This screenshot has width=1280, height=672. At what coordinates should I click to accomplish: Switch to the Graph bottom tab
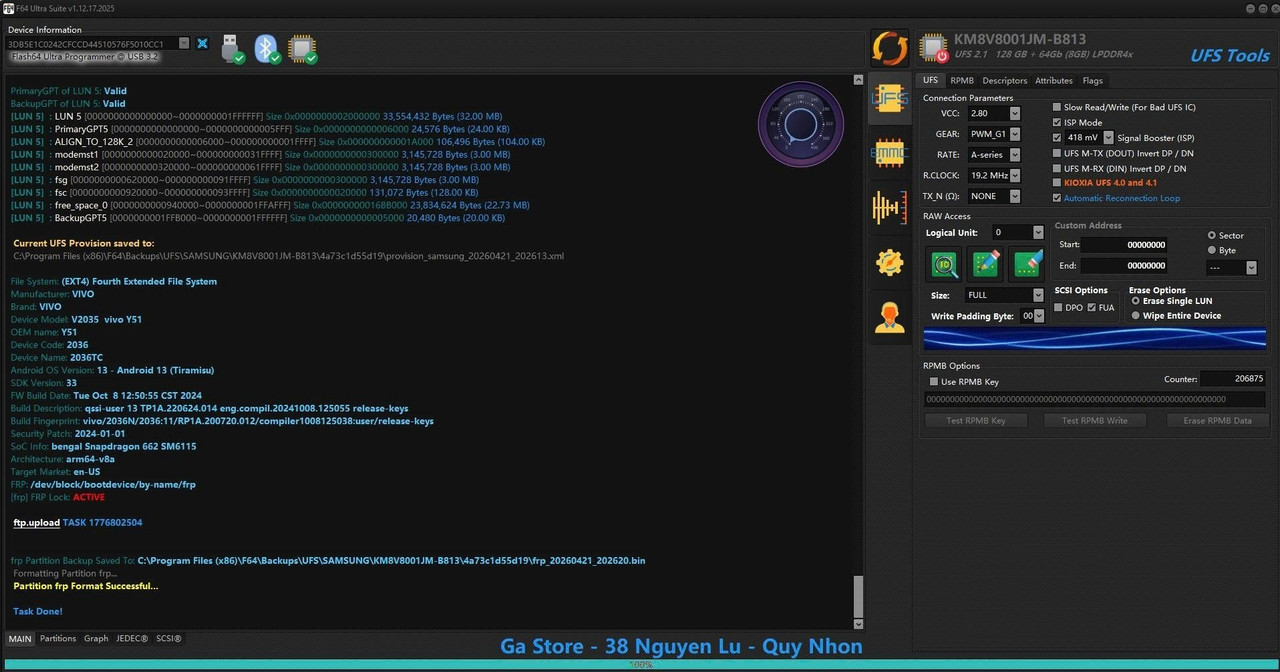click(x=96, y=638)
